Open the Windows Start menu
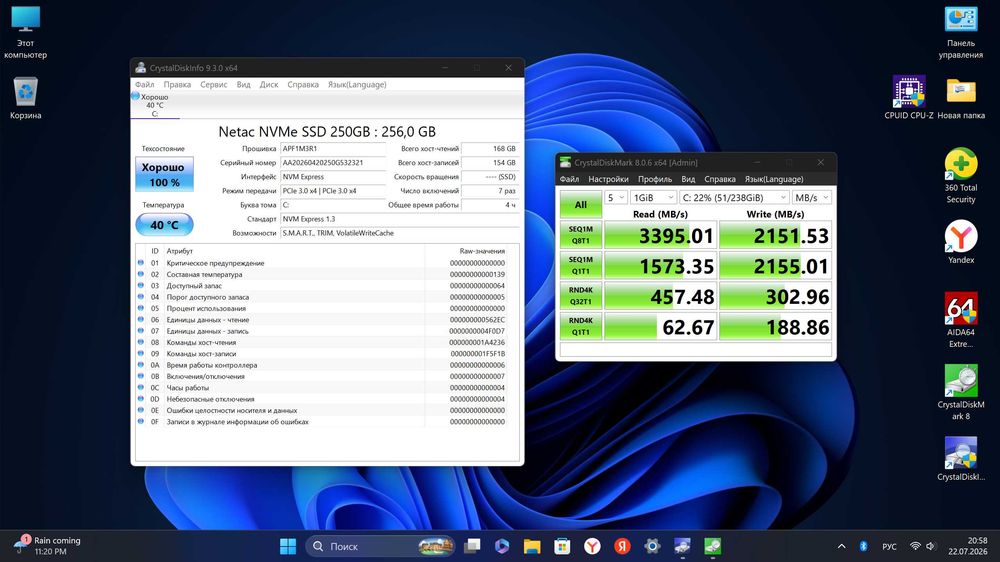Screen dimensions: 1000x562 click(288, 546)
